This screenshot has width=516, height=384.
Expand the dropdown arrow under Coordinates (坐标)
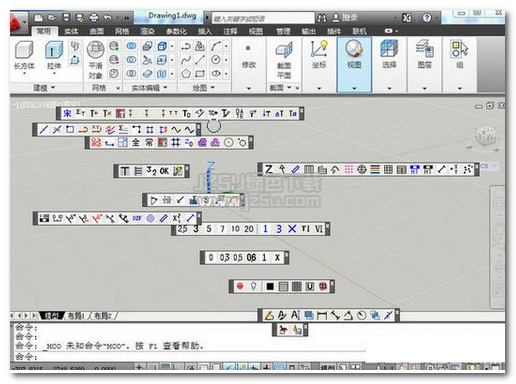click(x=319, y=88)
